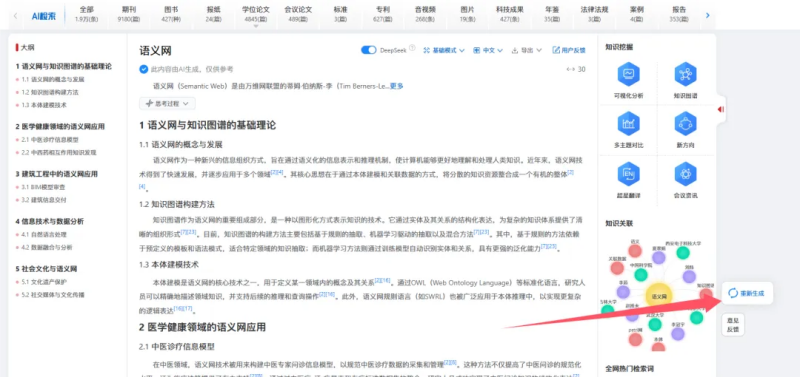Image resolution: width=800 pixels, height=377 pixels.
Task: Click the blue AI-generated checkmark badge
Action: click(x=143, y=69)
